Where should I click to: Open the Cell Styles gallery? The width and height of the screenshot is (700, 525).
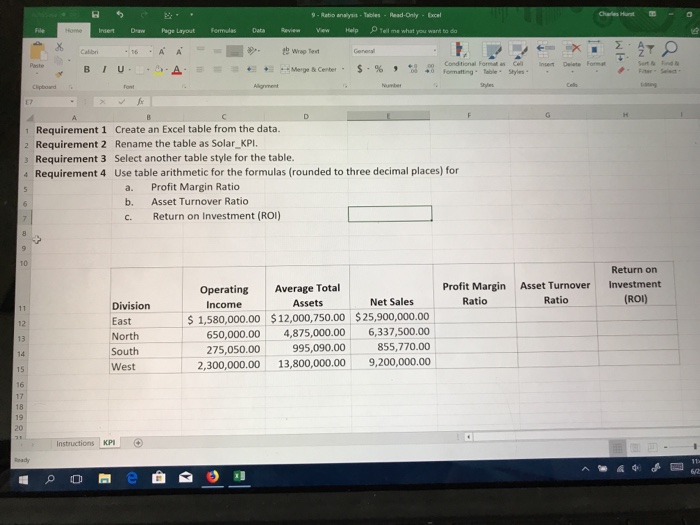click(x=518, y=58)
